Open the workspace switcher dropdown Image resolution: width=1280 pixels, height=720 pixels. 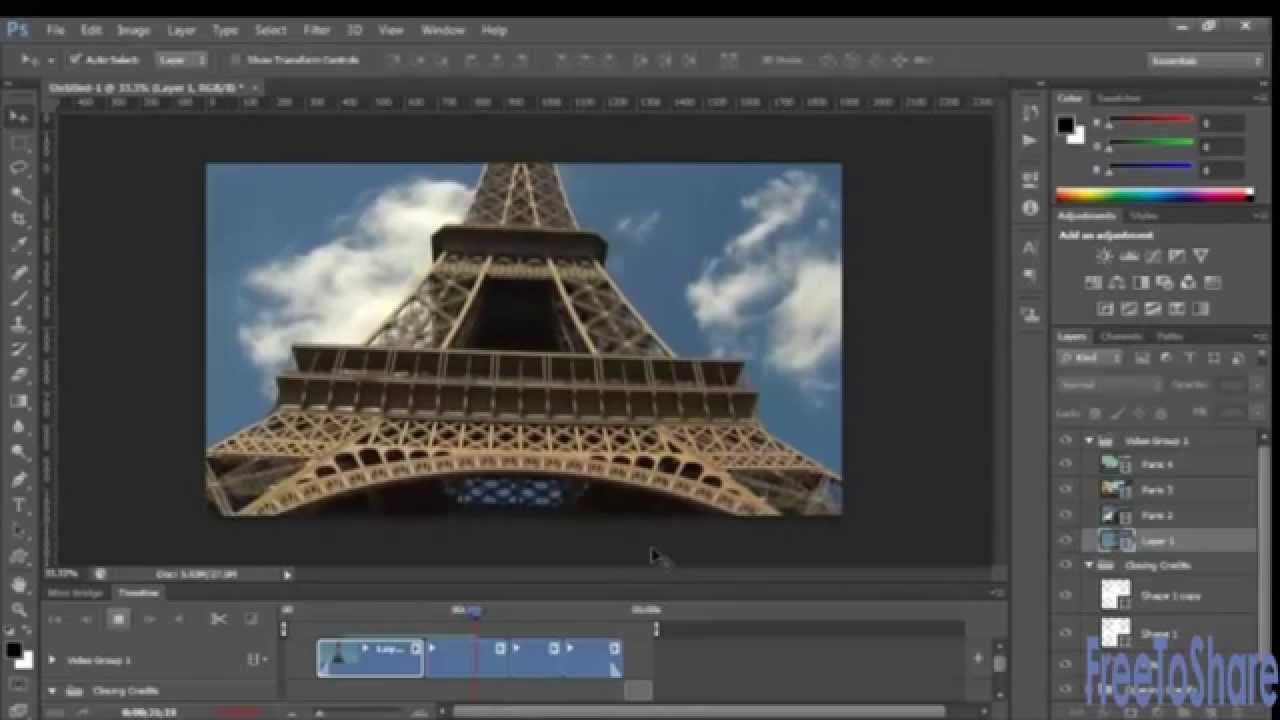(x=1205, y=60)
